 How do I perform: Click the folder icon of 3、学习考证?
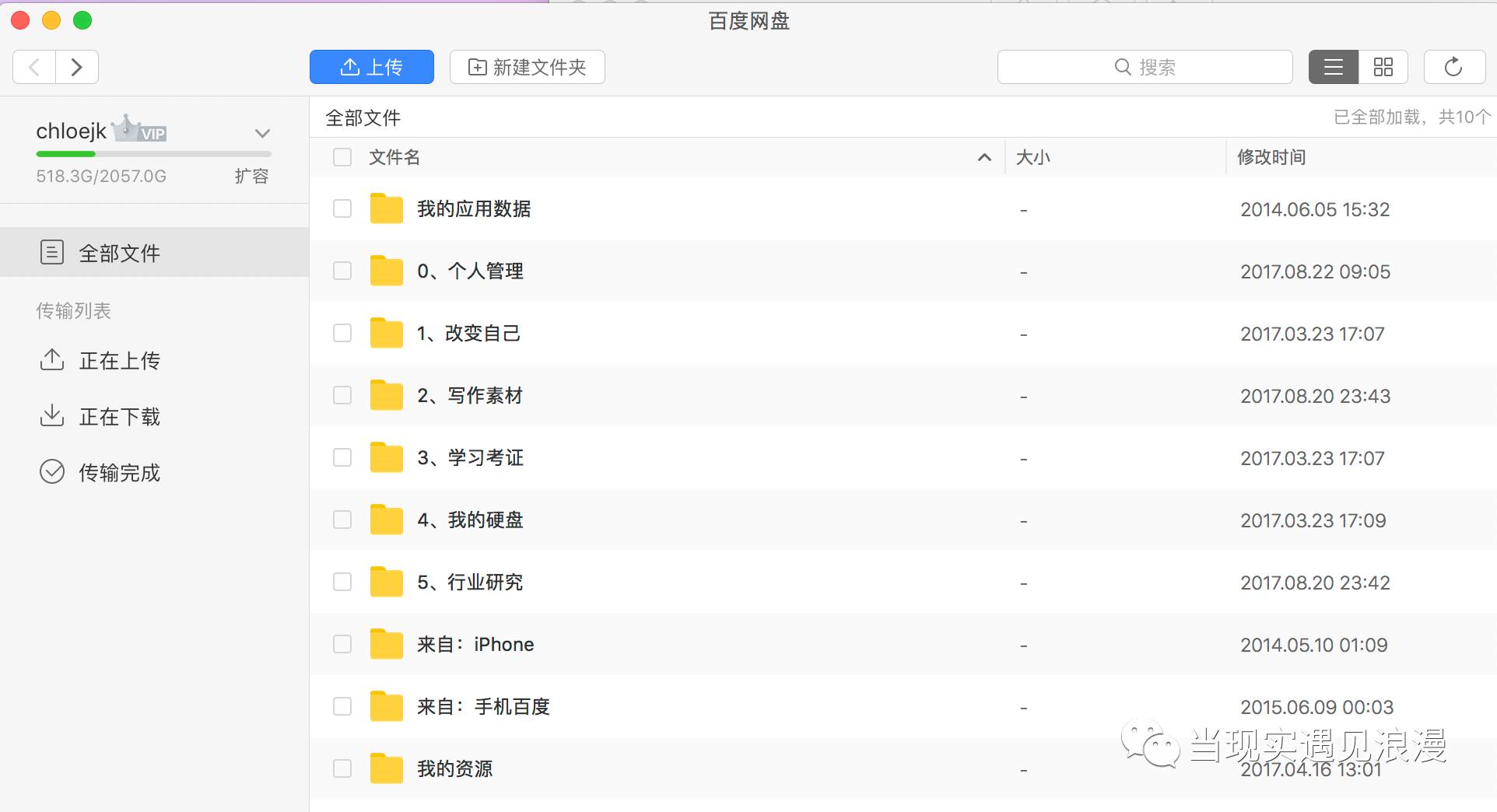pos(386,457)
